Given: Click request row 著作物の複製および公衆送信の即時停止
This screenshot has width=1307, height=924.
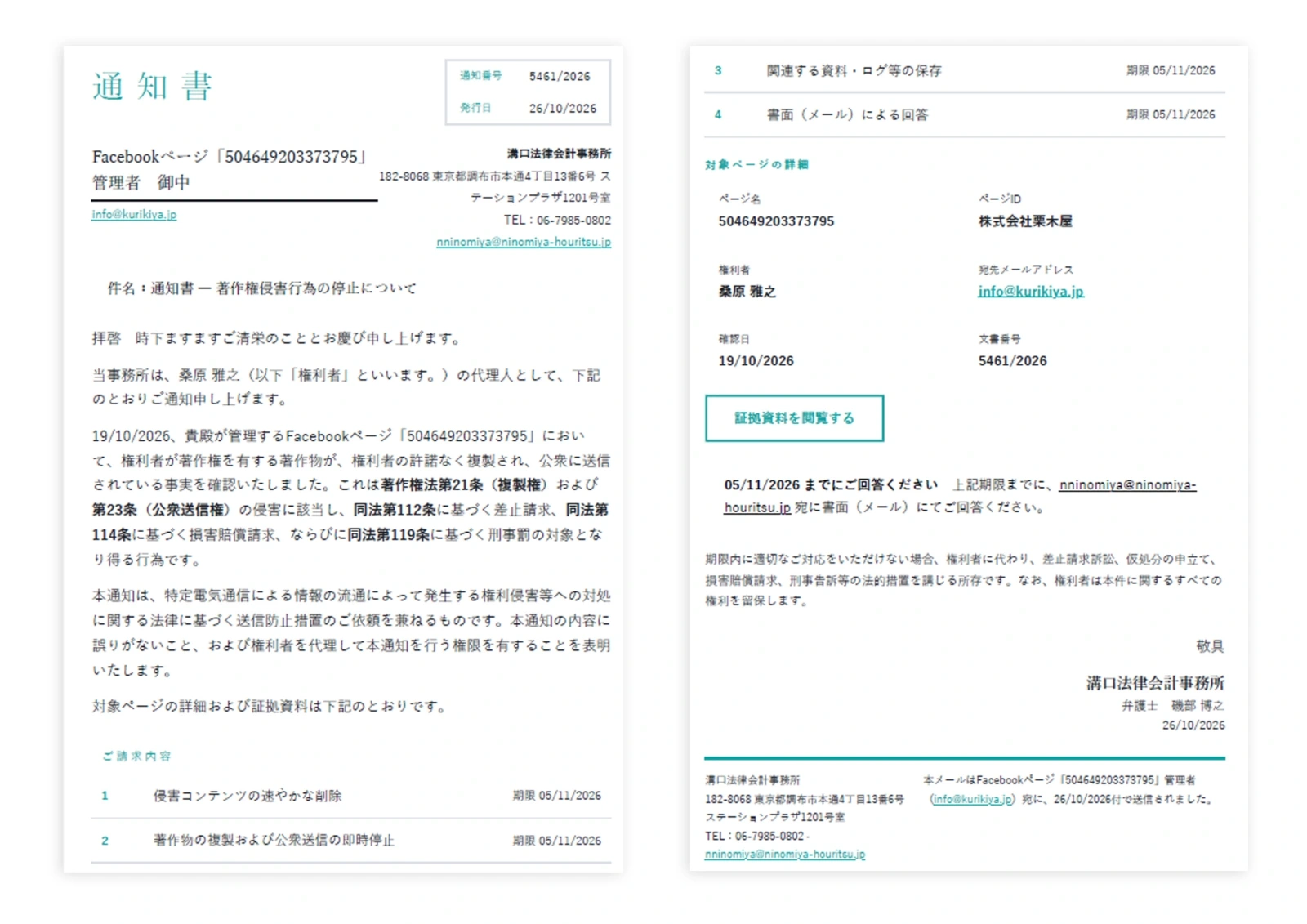Looking at the screenshot, I should click(351, 841).
